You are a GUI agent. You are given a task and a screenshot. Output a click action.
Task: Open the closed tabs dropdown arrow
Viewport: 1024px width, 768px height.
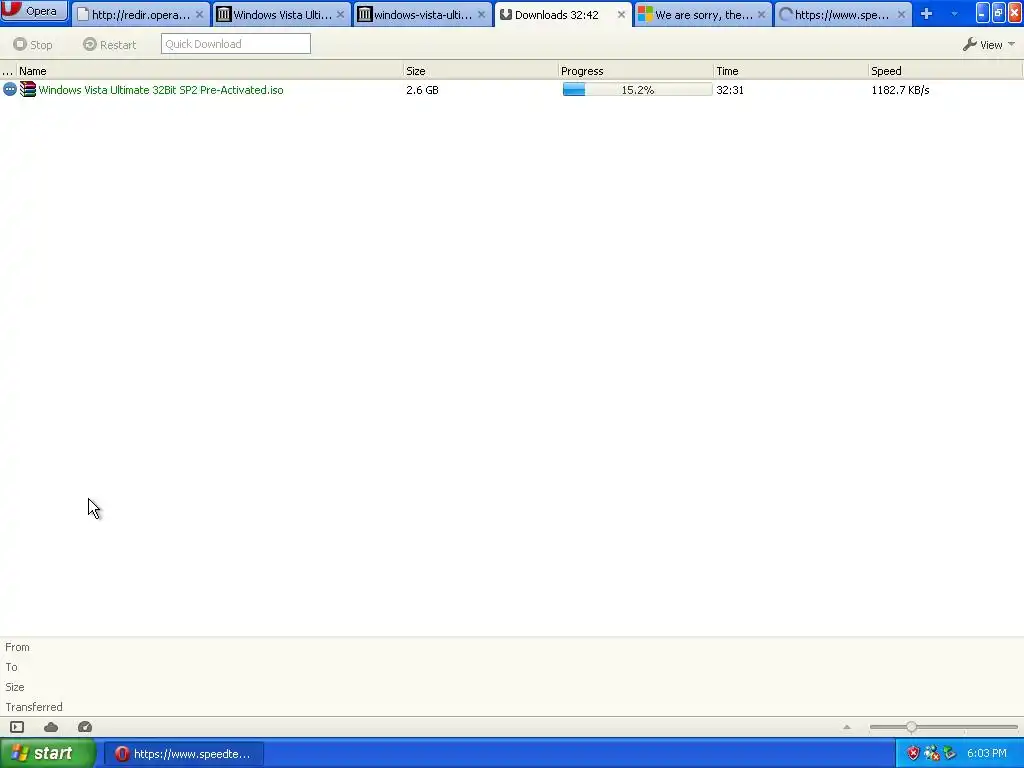click(954, 14)
